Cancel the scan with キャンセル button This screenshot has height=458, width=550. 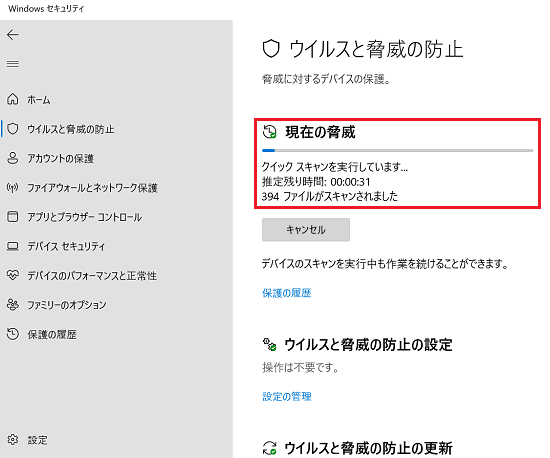pyautogui.click(x=306, y=230)
